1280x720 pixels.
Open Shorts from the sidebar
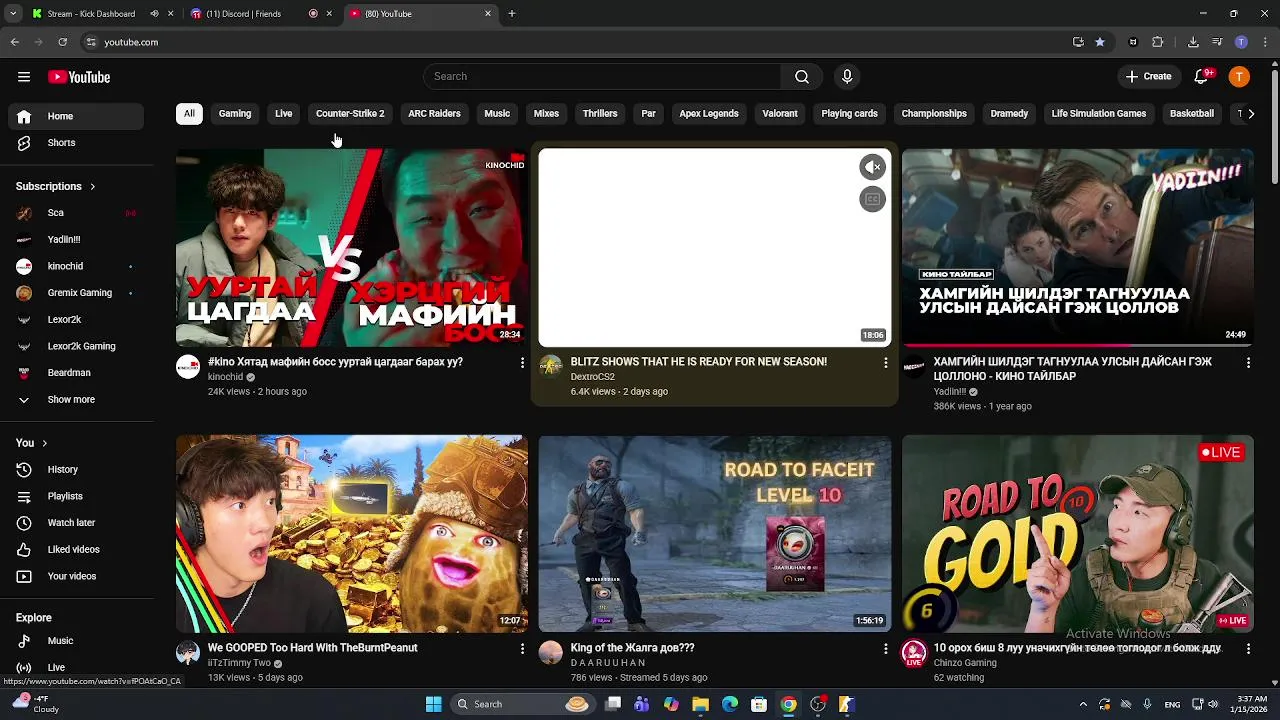(x=76, y=143)
